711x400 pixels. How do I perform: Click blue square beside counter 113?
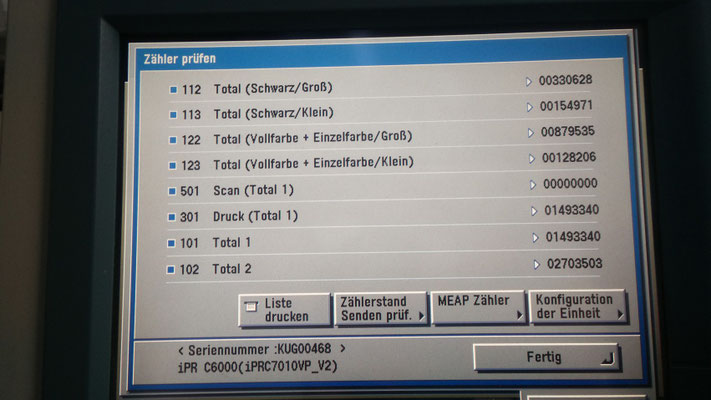coord(173,115)
